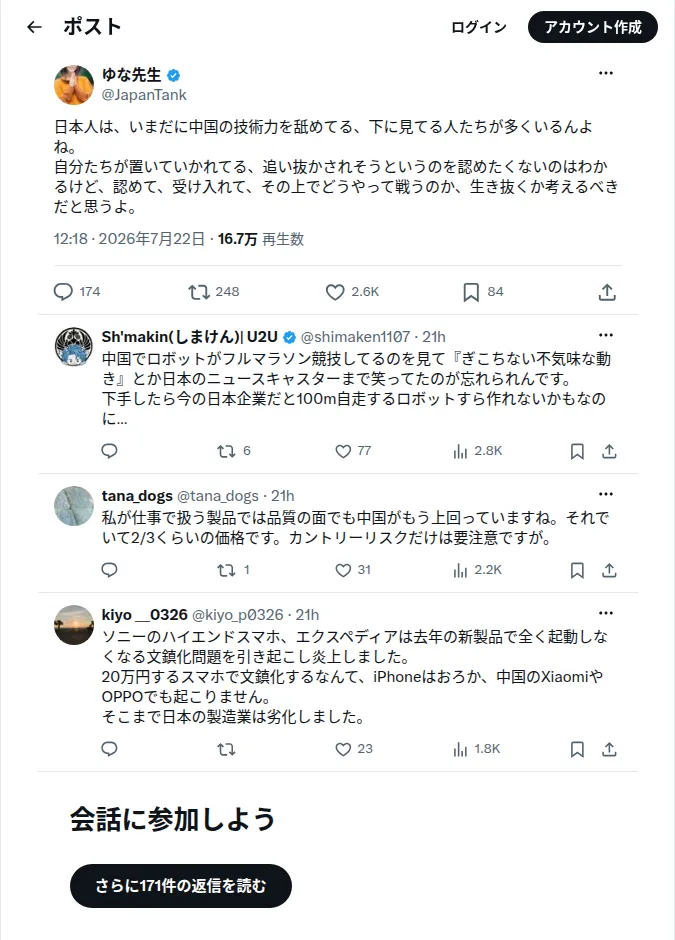Image resolution: width=675 pixels, height=940 pixels.
Task: Bookmark the kiyo__0326 reply
Action: pos(577,749)
